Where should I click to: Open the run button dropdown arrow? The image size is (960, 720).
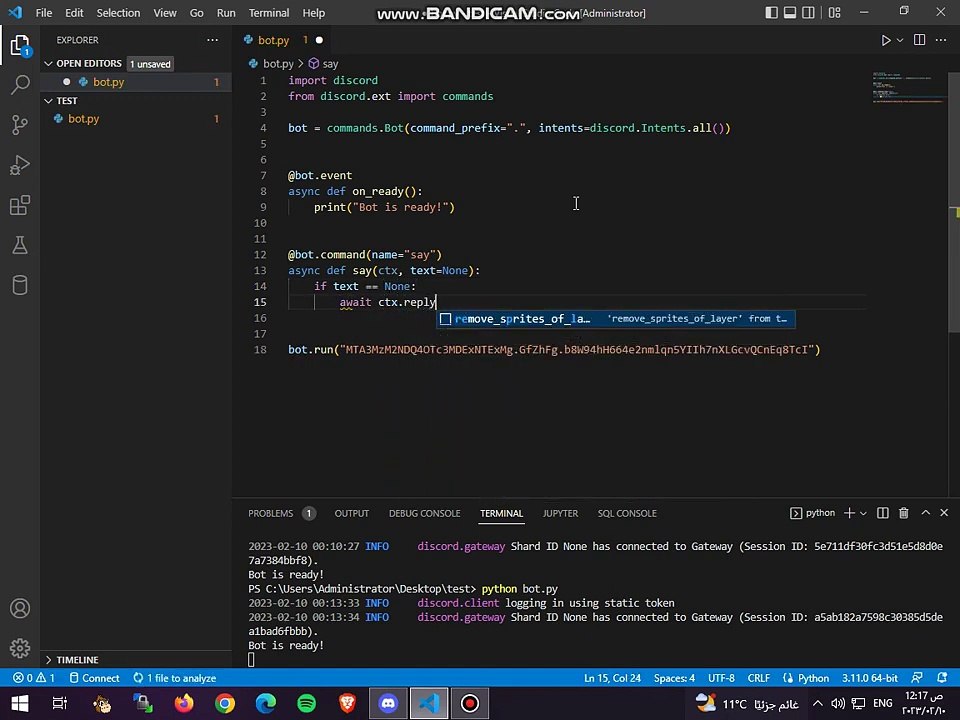coord(900,40)
